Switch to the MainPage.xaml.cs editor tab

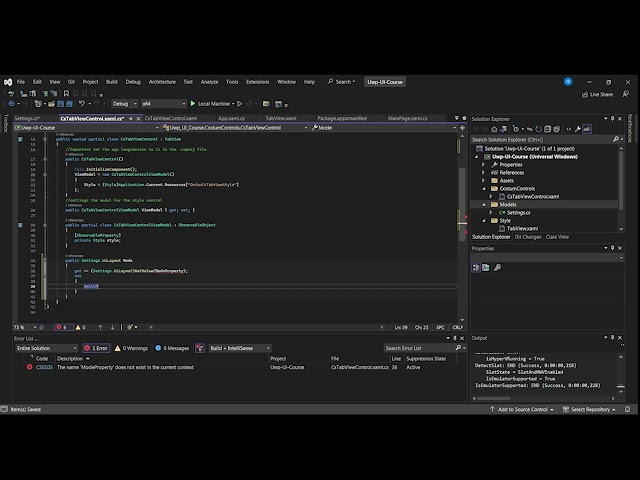(x=407, y=118)
